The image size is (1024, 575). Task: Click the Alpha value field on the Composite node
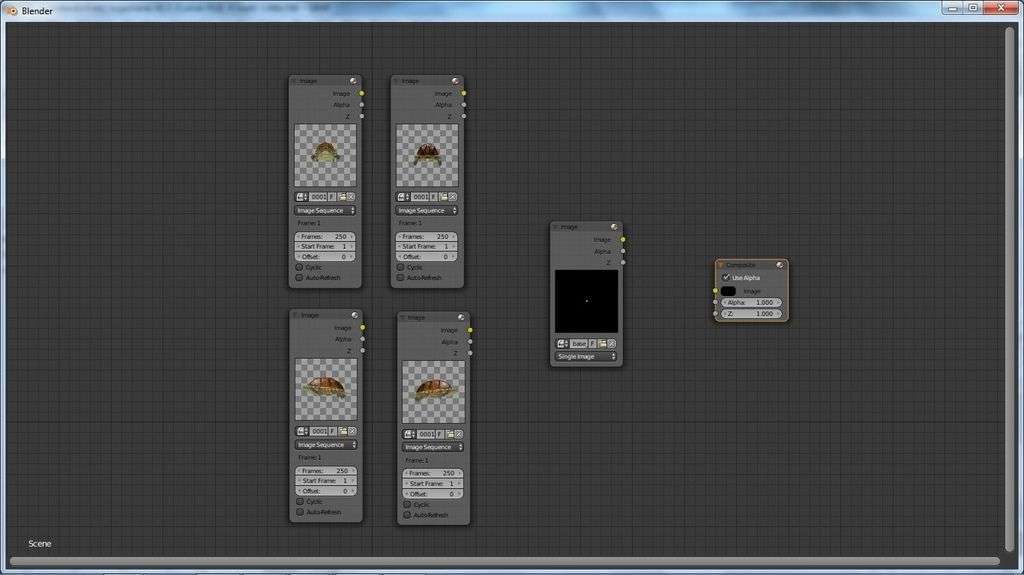click(x=751, y=302)
